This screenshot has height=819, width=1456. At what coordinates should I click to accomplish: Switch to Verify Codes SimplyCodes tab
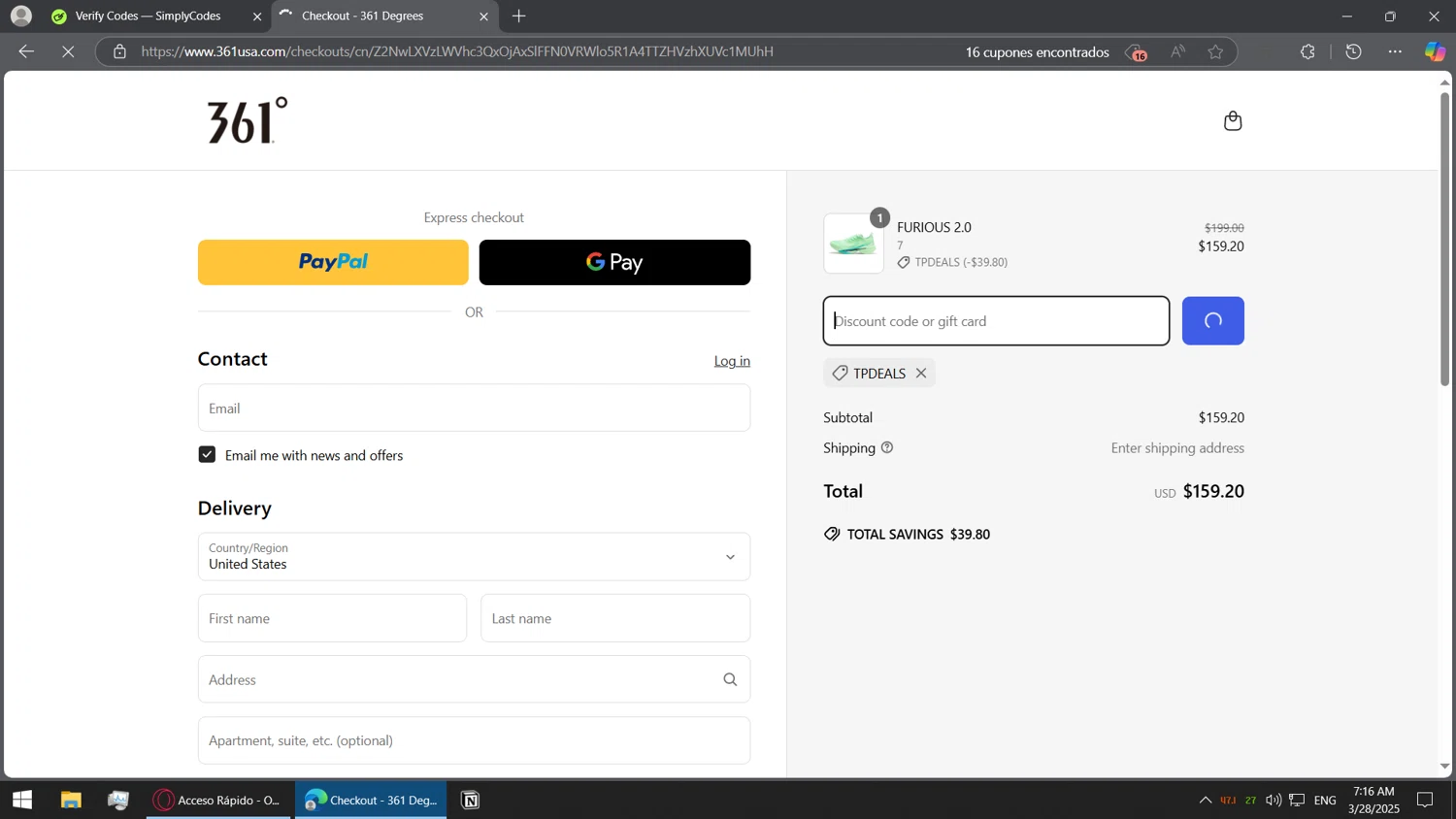(x=148, y=16)
